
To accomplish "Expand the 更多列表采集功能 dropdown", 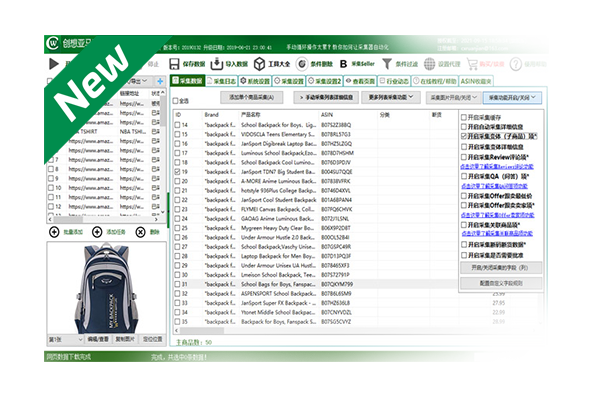I will 391,97.
